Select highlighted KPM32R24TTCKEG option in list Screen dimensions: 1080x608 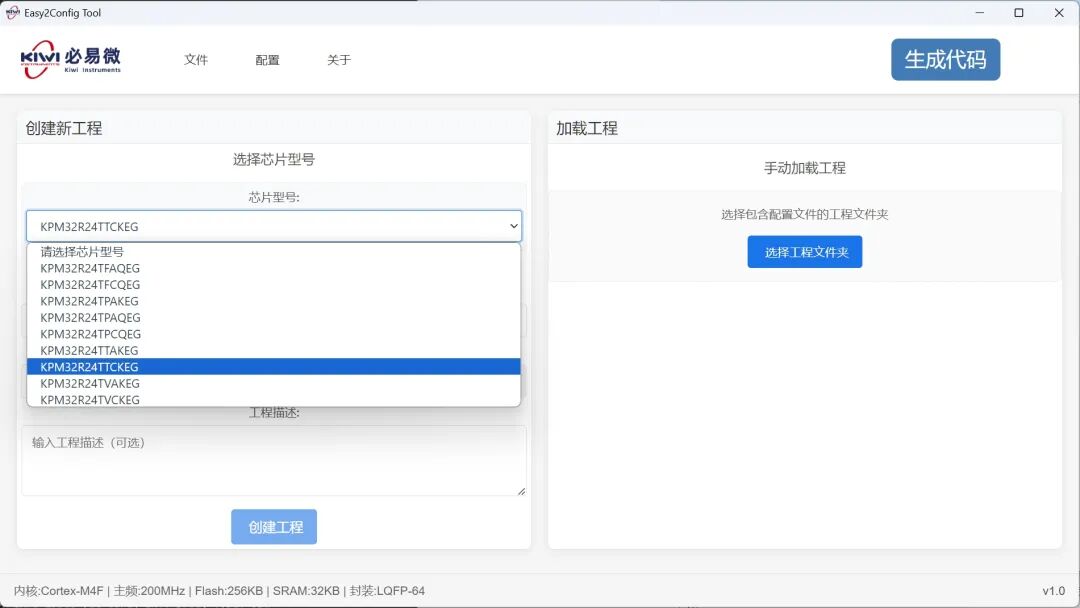click(273, 367)
